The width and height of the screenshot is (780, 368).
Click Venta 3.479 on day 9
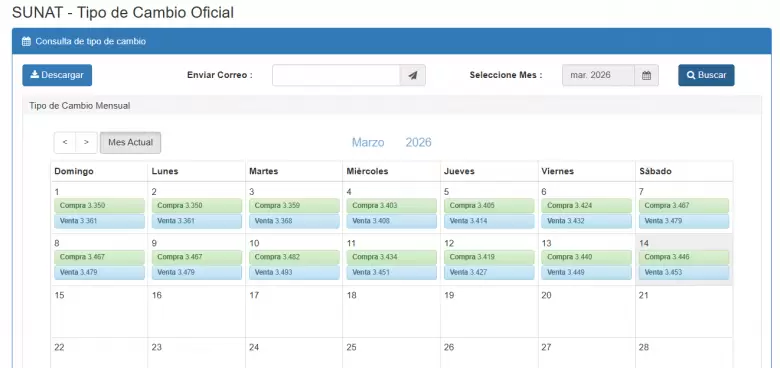(x=197, y=273)
